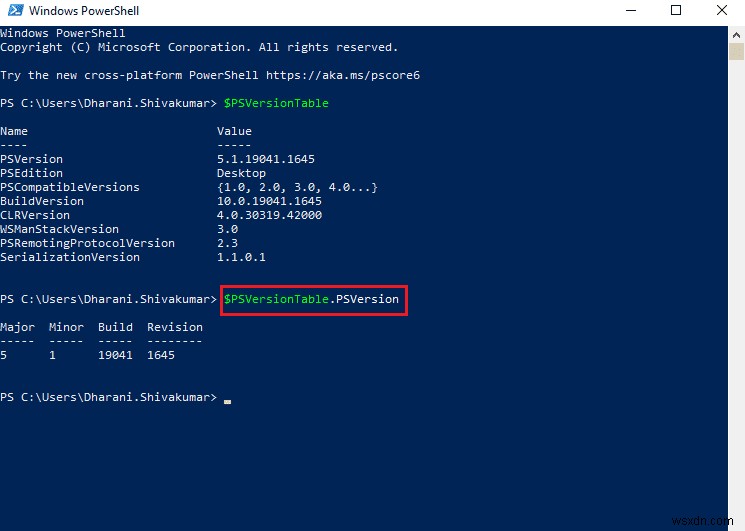Click the 'PSRemotingProtocolVersion' row name
The image size is (745, 531).
click(x=87, y=243)
